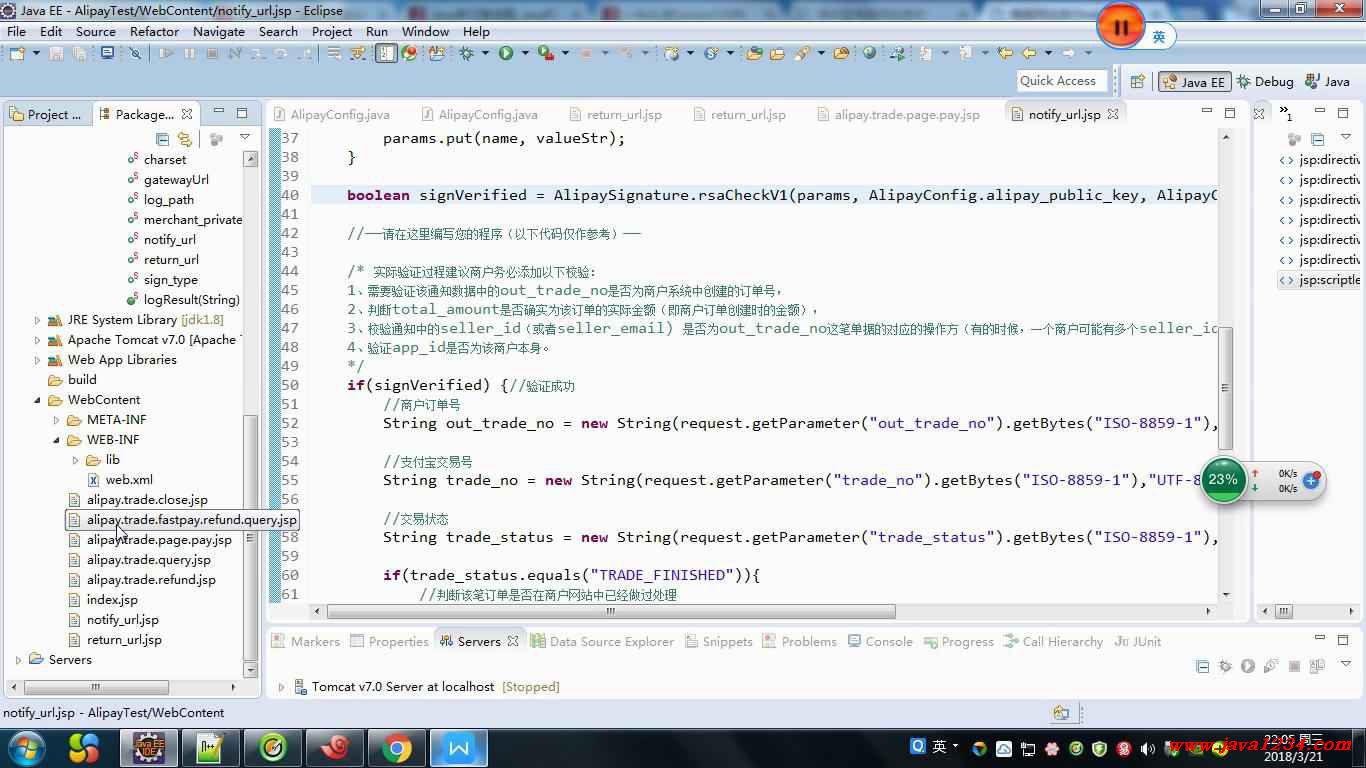Screen dimensions: 1366x768
Task: Click the Eclipse Java EE taskbar icon
Action: 149,747
